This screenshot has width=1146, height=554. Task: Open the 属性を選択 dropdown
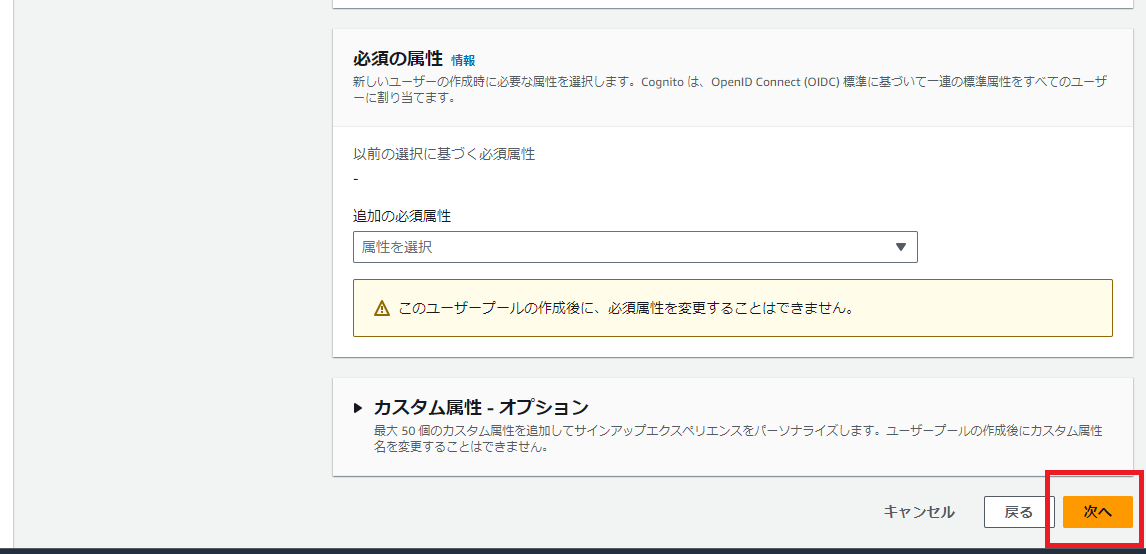[x=635, y=247]
